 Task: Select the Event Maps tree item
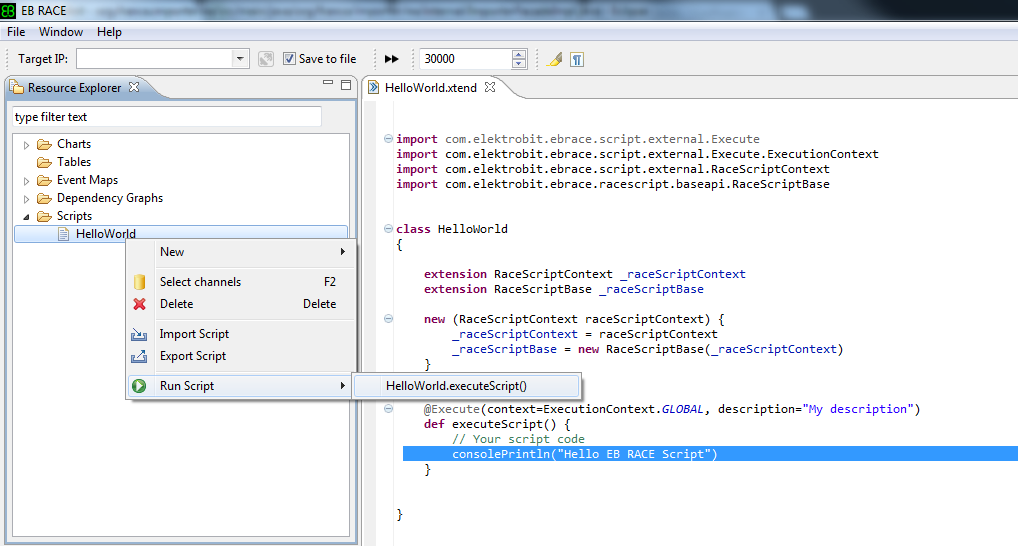point(87,180)
